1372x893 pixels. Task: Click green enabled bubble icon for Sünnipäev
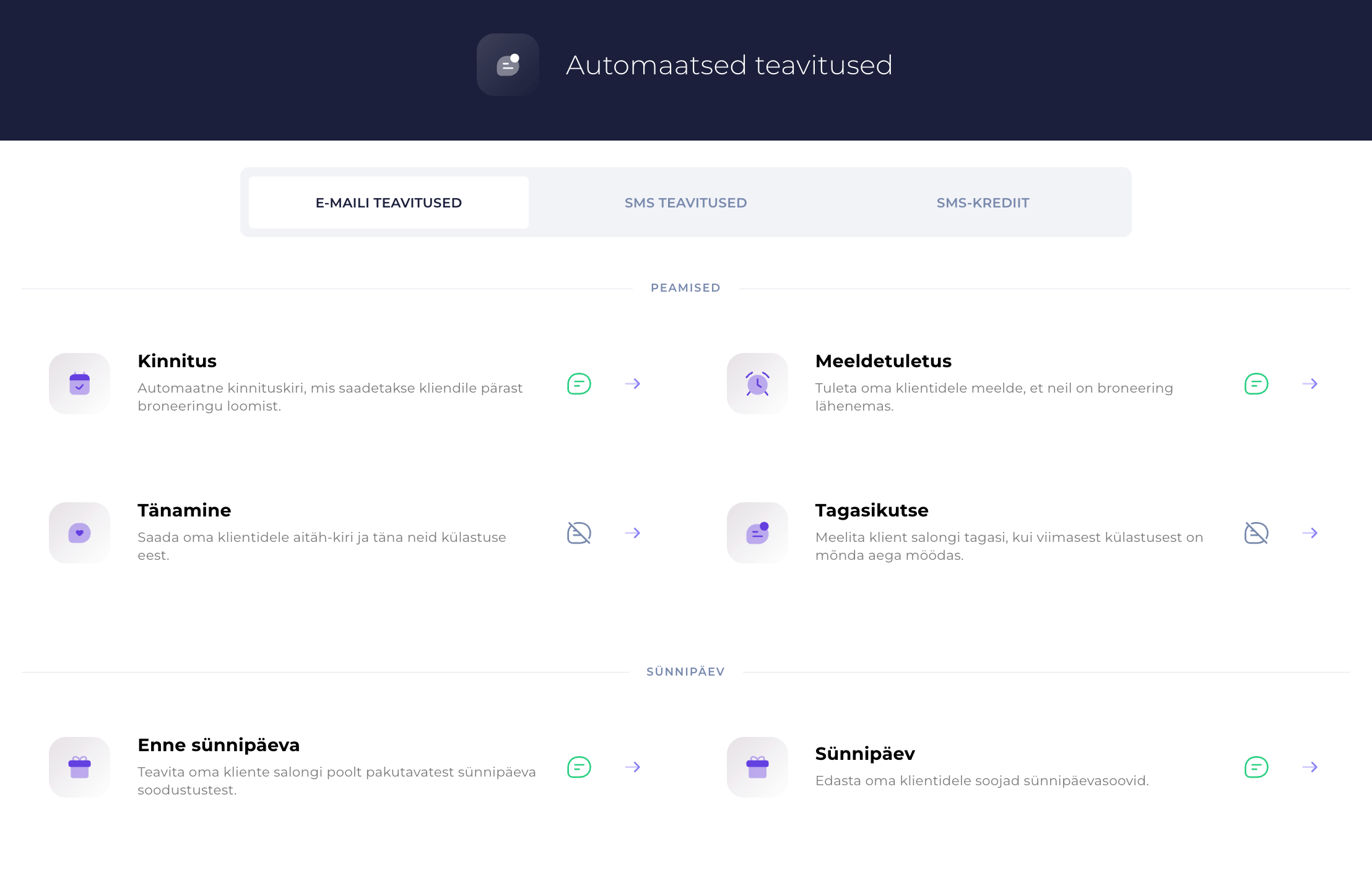point(1256,767)
